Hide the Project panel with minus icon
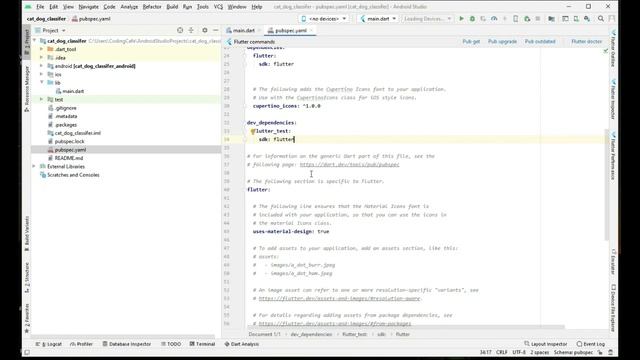 click(x=216, y=30)
